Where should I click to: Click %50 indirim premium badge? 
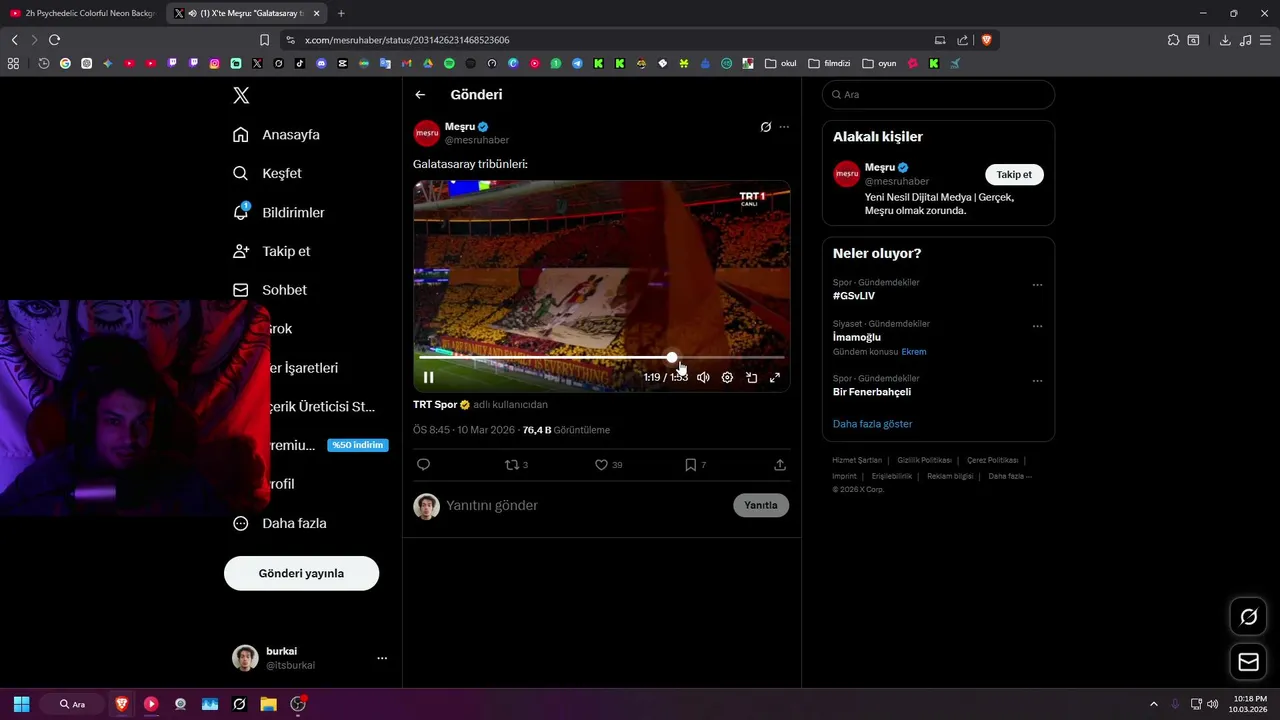click(358, 445)
